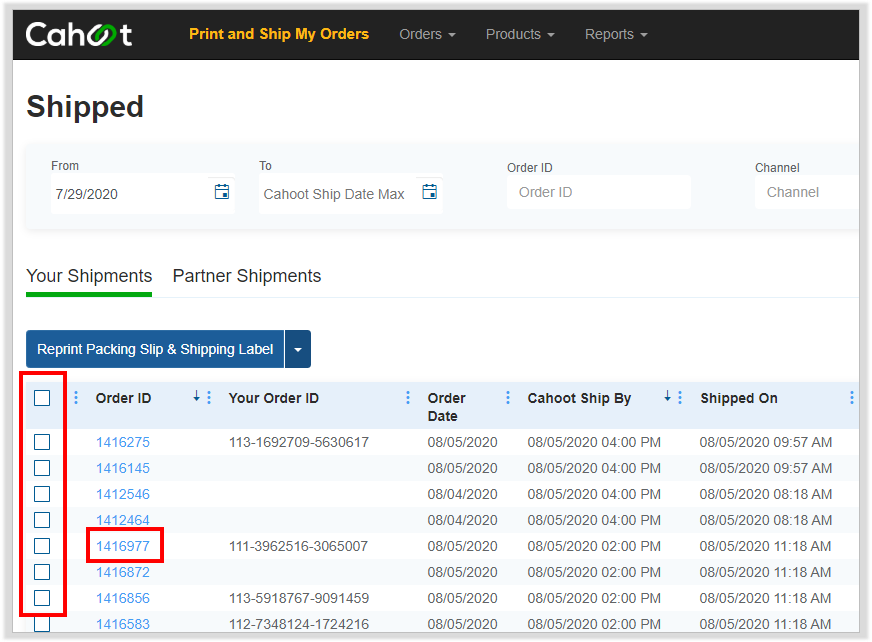Expand the Orders menu
This screenshot has height=642, width=872.
[427, 34]
